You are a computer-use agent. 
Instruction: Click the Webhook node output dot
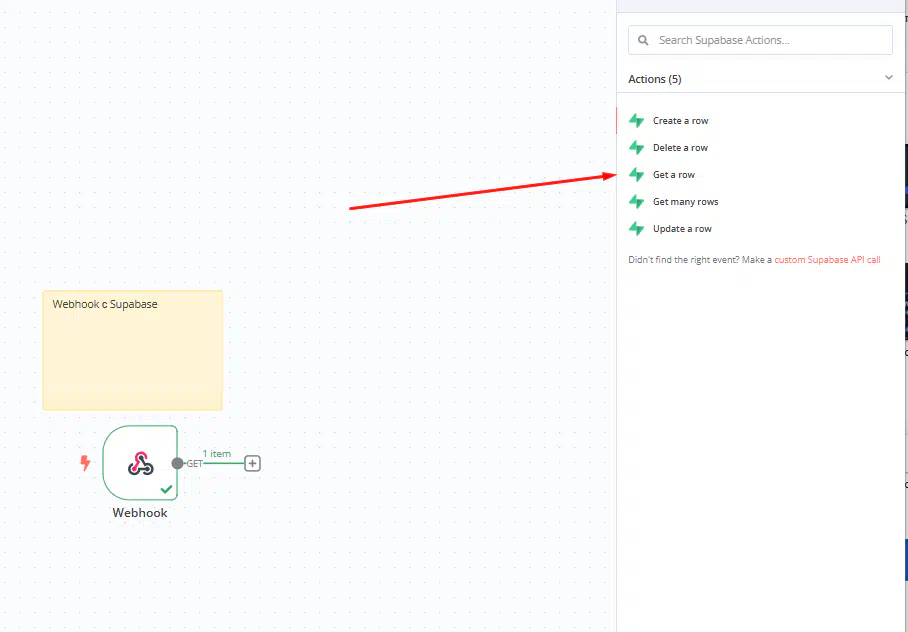pyautogui.click(x=177, y=463)
